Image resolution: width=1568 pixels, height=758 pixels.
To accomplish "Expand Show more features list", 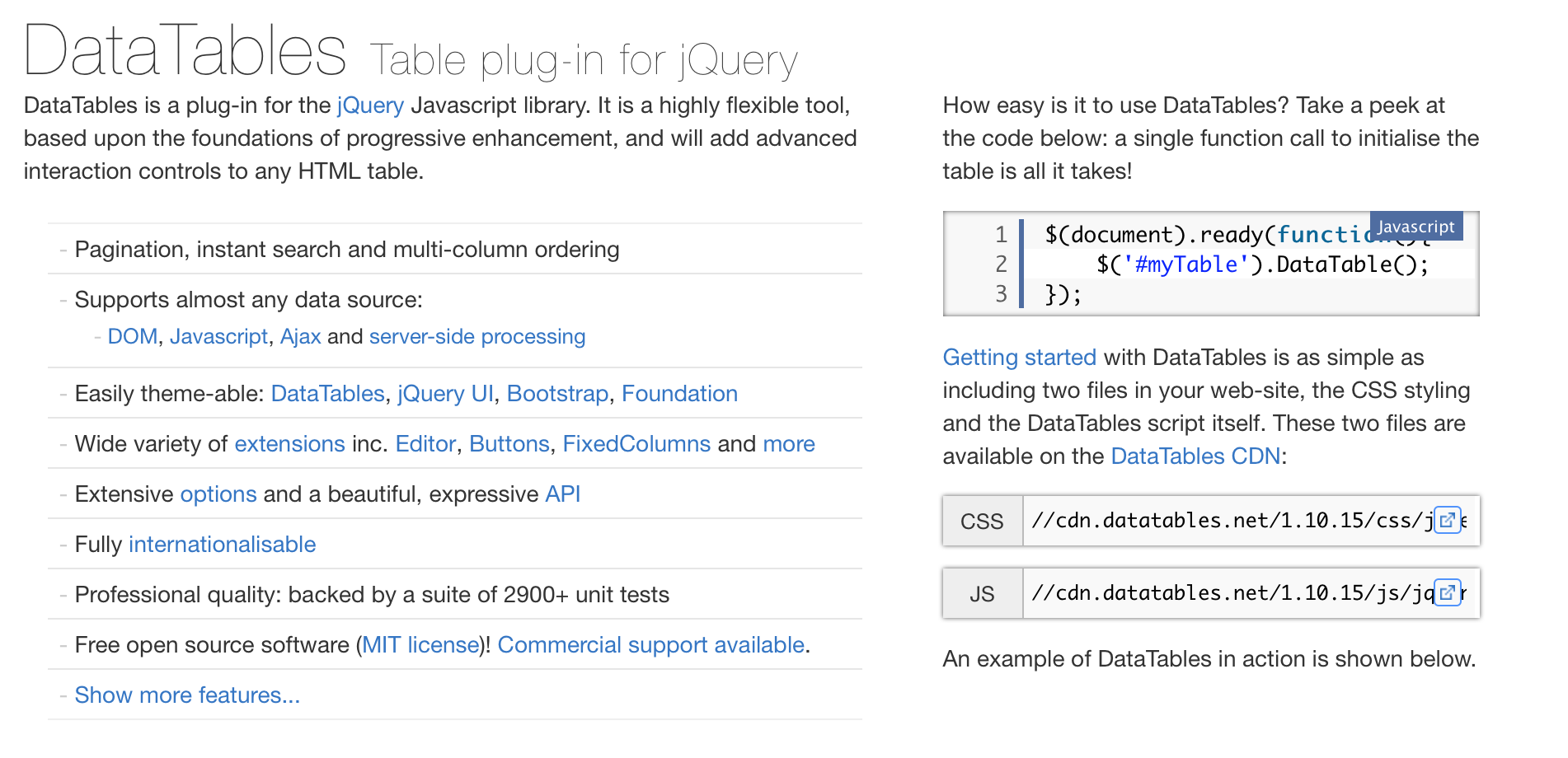I will click(x=187, y=695).
